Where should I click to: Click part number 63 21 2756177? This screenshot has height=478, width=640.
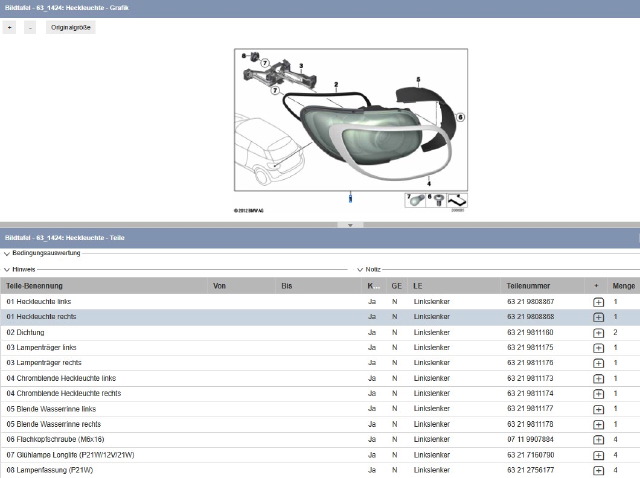coord(531,470)
